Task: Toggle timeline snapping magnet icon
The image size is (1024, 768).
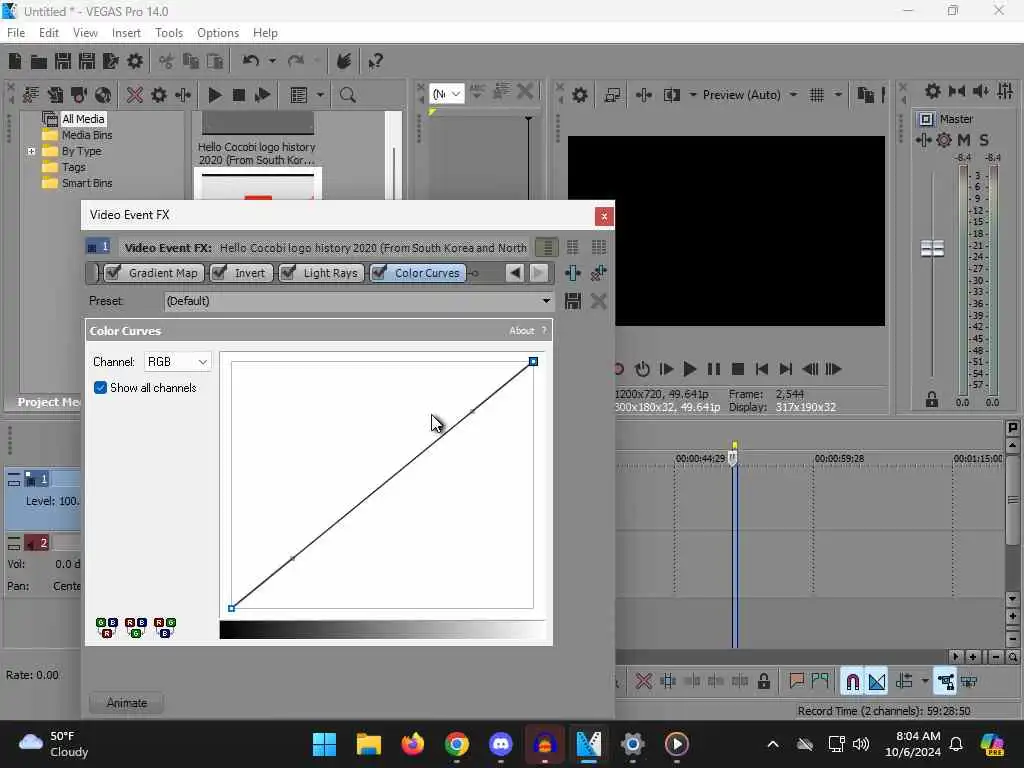Action: coord(852,682)
